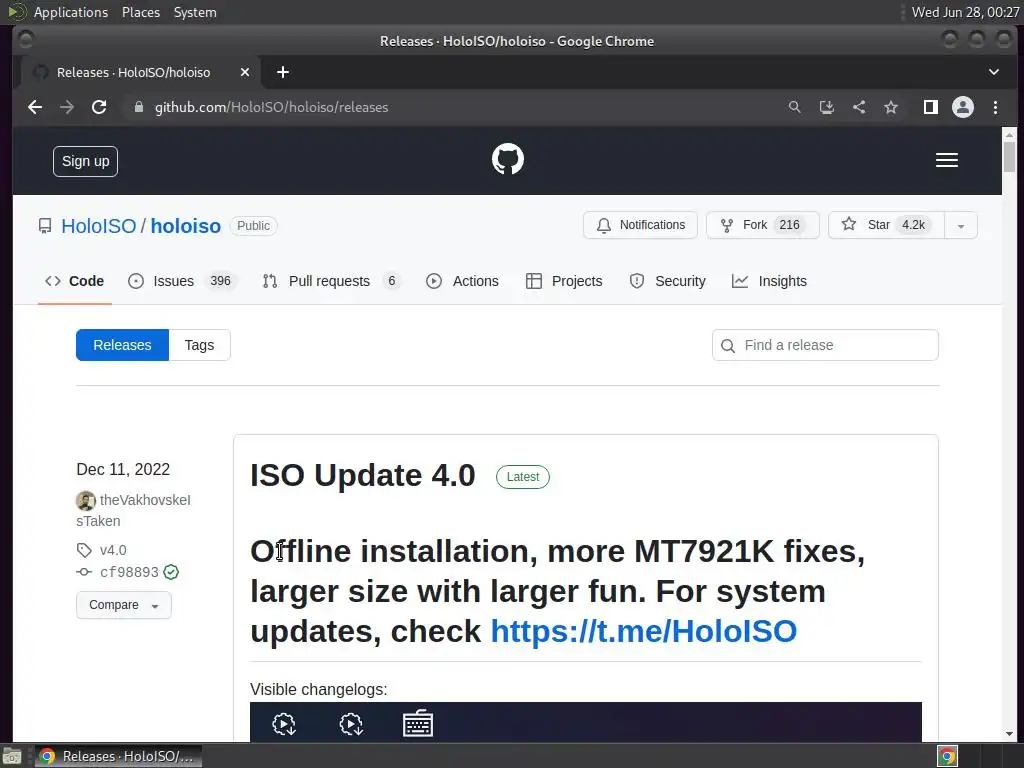This screenshot has height=768, width=1024.
Task: Click the Sign up button
Action: pyautogui.click(x=86, y=161)
